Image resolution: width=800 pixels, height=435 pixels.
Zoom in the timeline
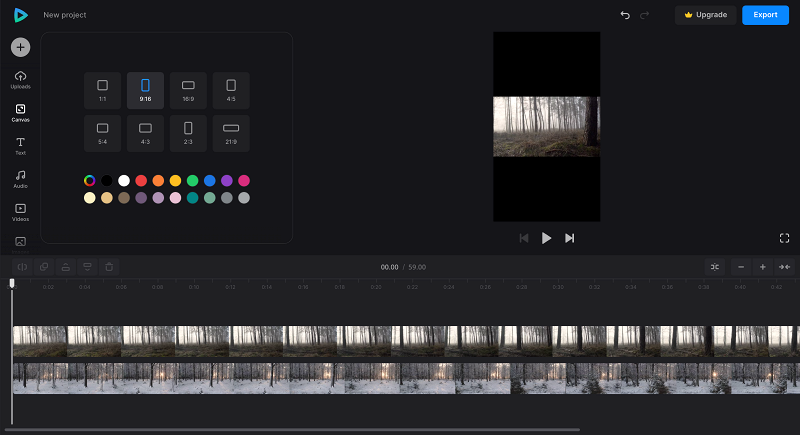(763, 267)
